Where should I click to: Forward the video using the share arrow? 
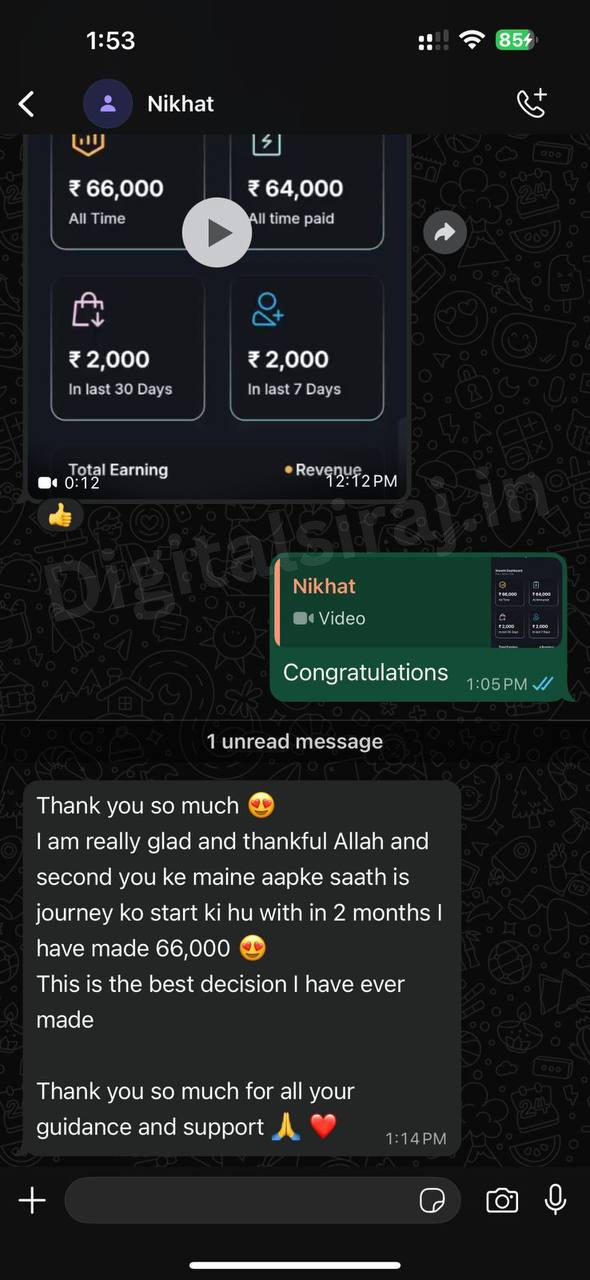(x=445, y=233)
